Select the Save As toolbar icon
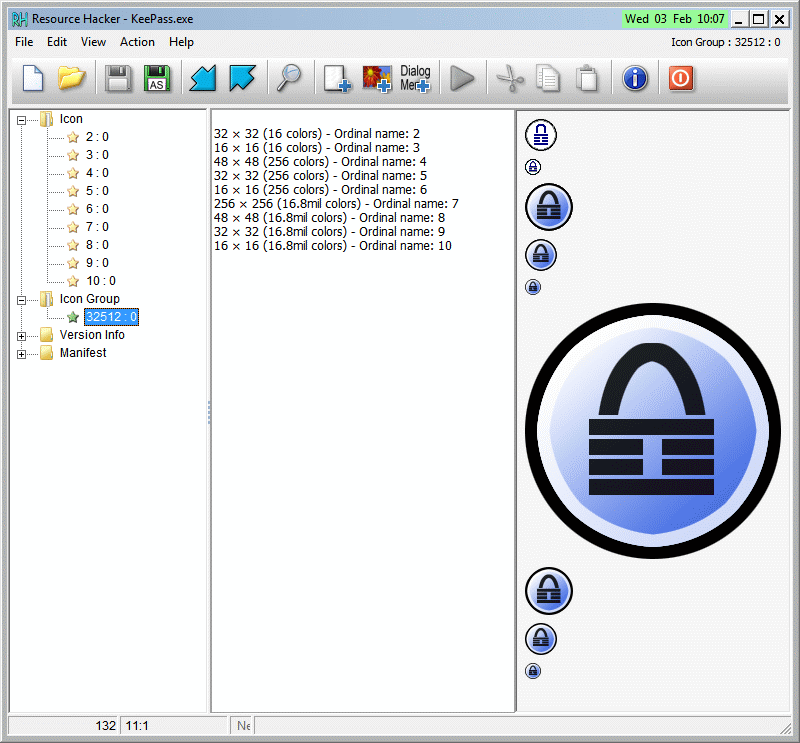This screenshot has height=743, width=800. [157, 78]
